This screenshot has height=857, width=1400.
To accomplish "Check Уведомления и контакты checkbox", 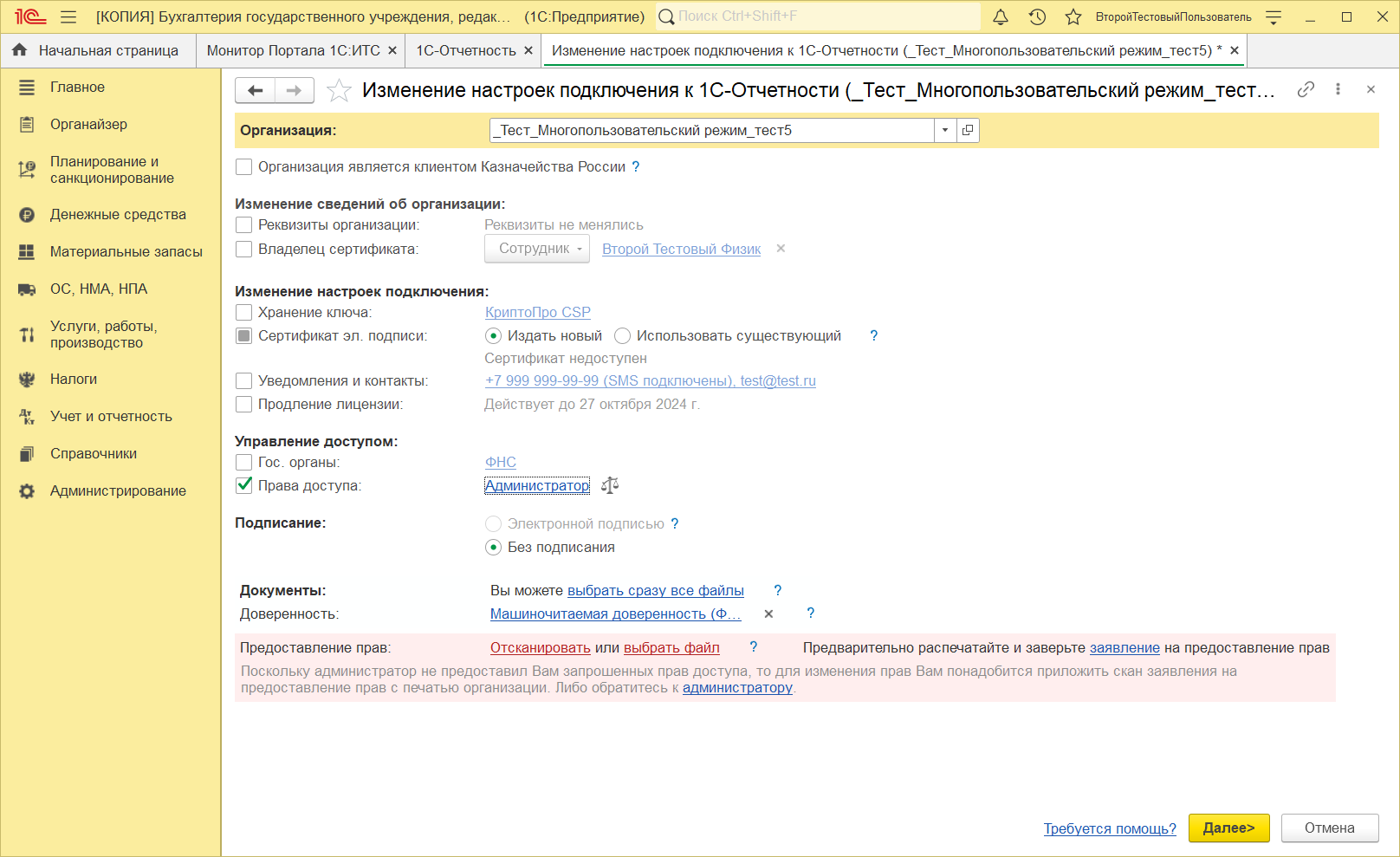I will pos(244,381).
